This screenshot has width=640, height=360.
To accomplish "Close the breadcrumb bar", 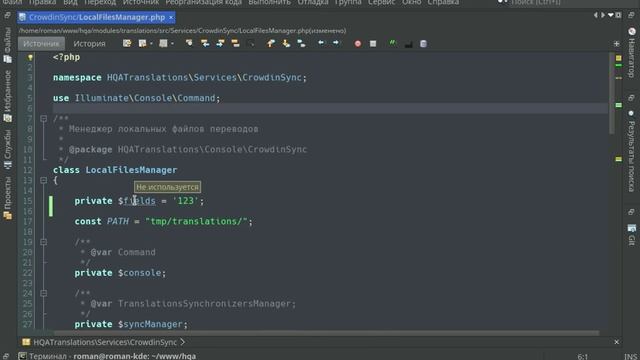I will point(616,342).
